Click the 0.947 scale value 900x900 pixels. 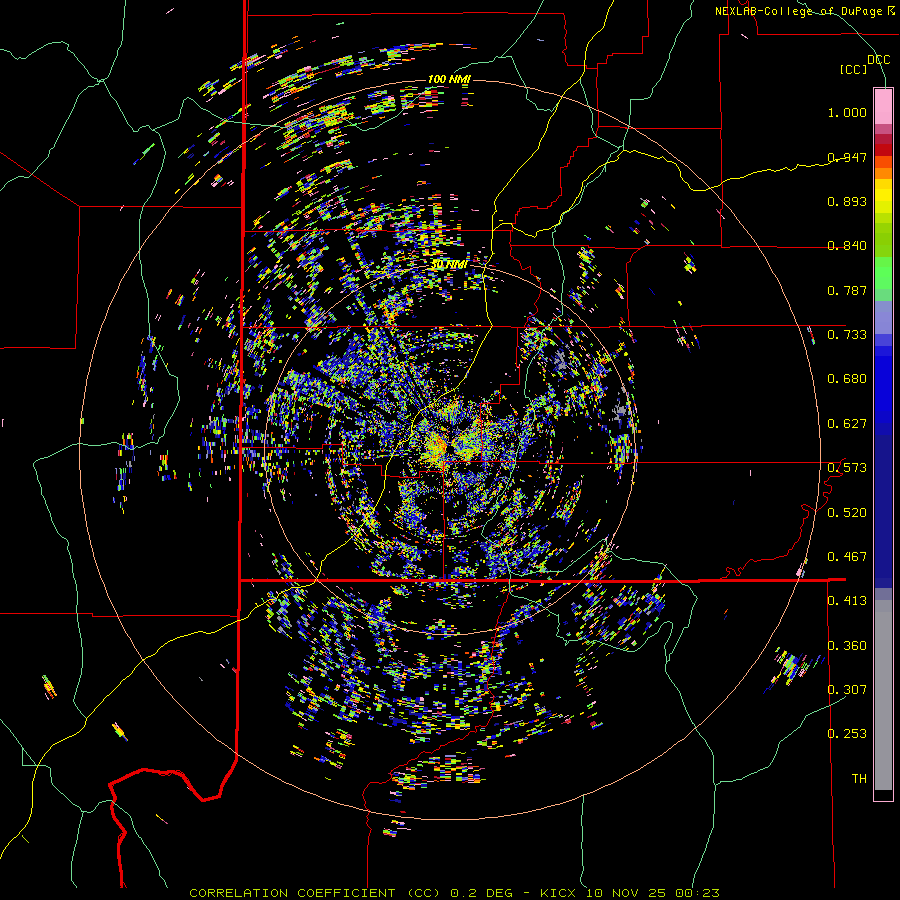pyautogui.click(x=847, y=157)
